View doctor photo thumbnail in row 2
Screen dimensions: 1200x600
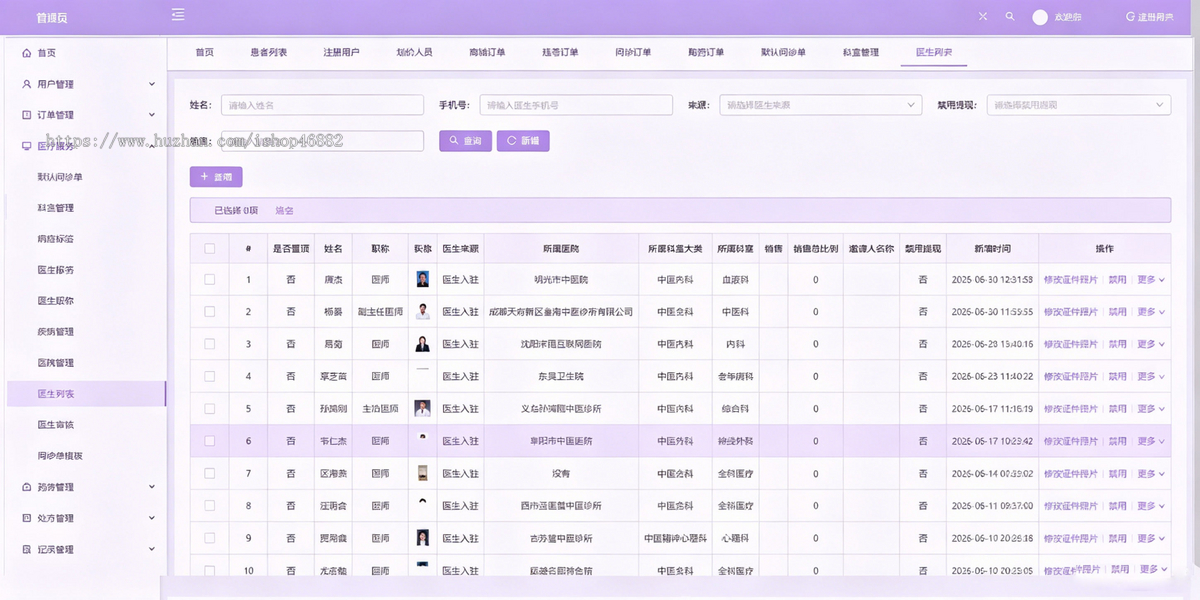pyautogui.click(x=423, y=311)
